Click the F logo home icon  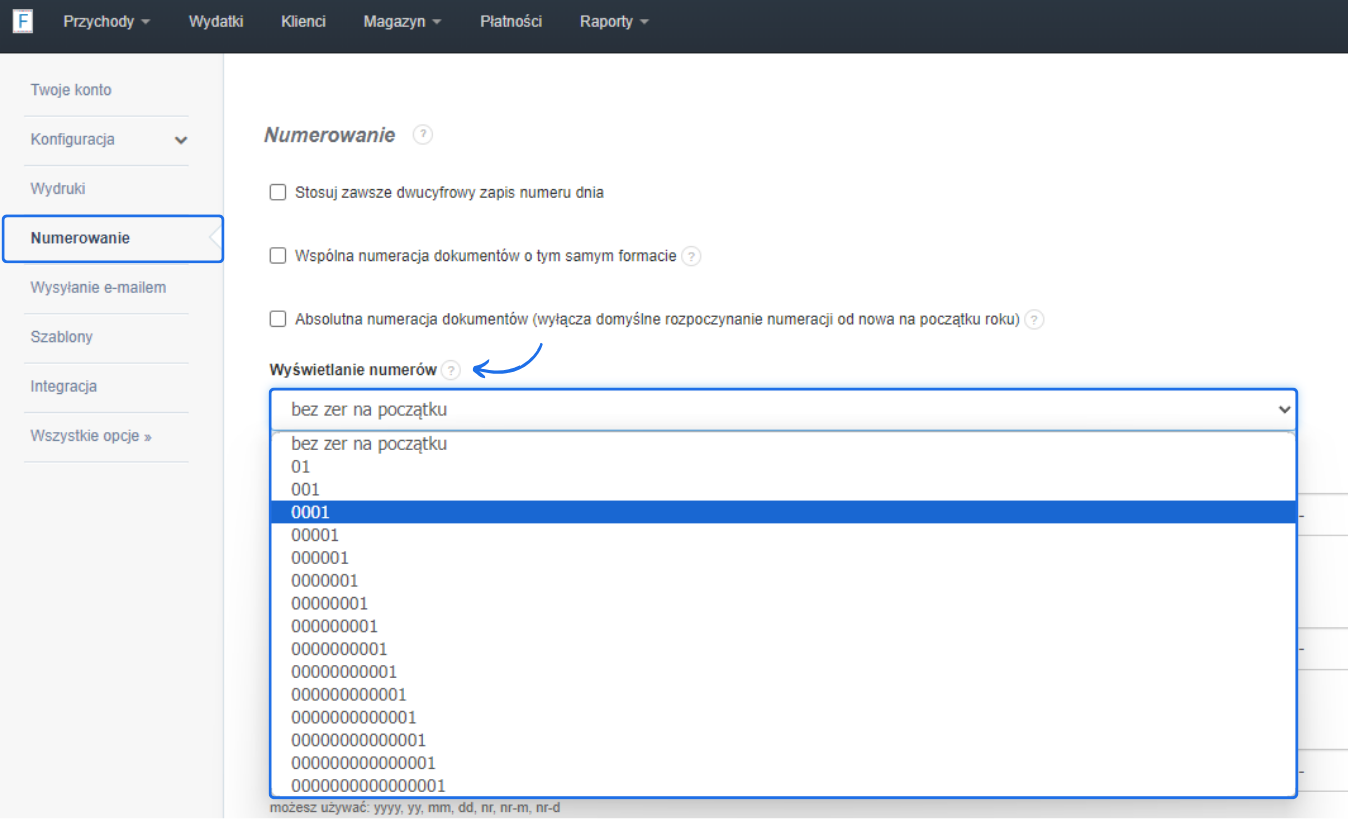click(x=22, y=21)
